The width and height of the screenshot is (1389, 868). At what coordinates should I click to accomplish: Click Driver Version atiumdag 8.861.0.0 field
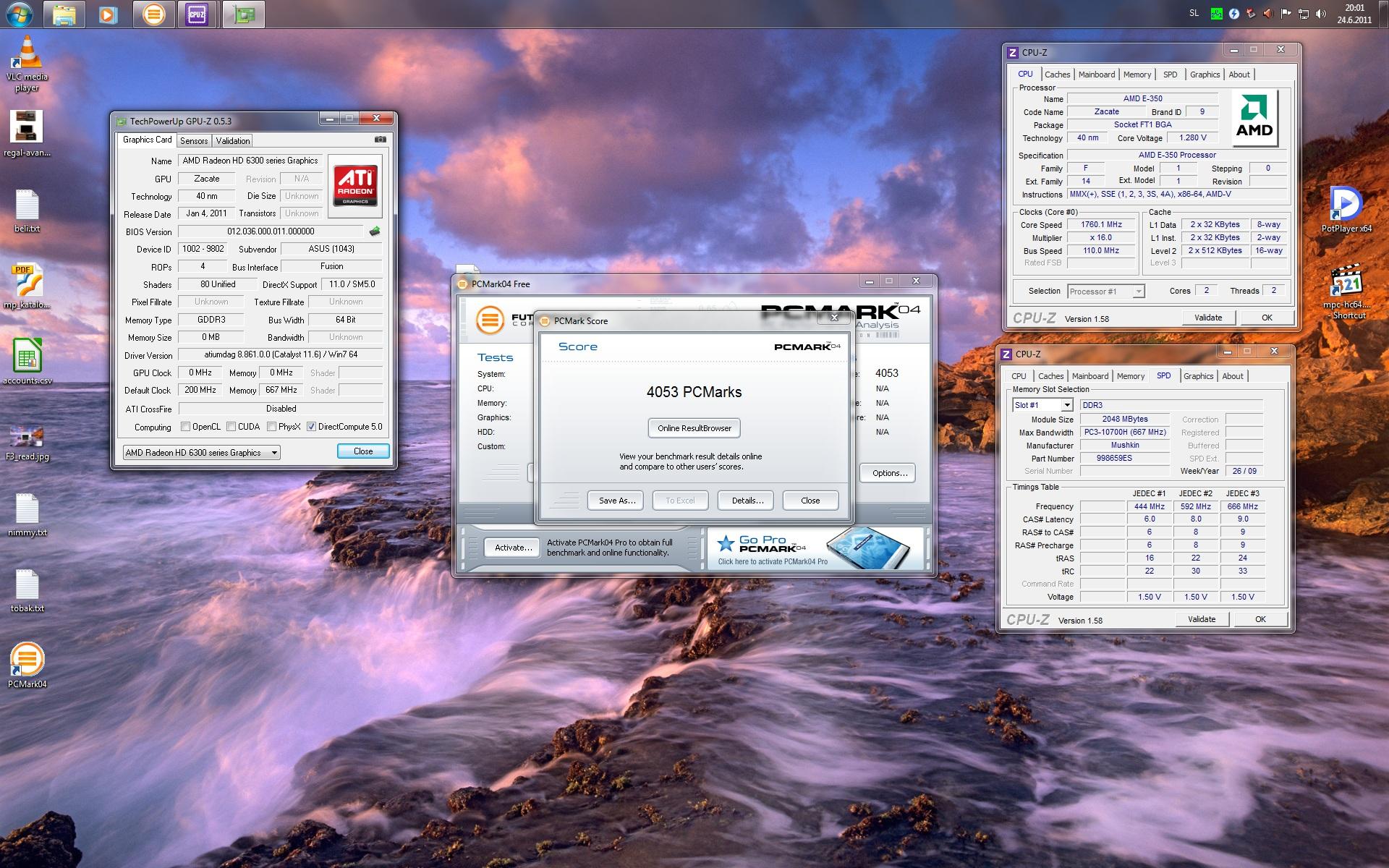tap(281, 354)
